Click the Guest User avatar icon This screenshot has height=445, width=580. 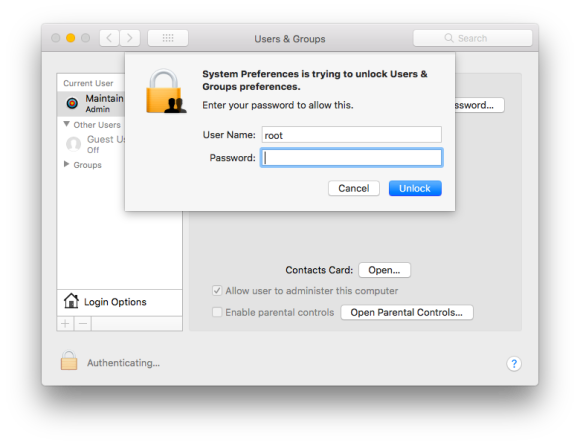coord(73,144)
